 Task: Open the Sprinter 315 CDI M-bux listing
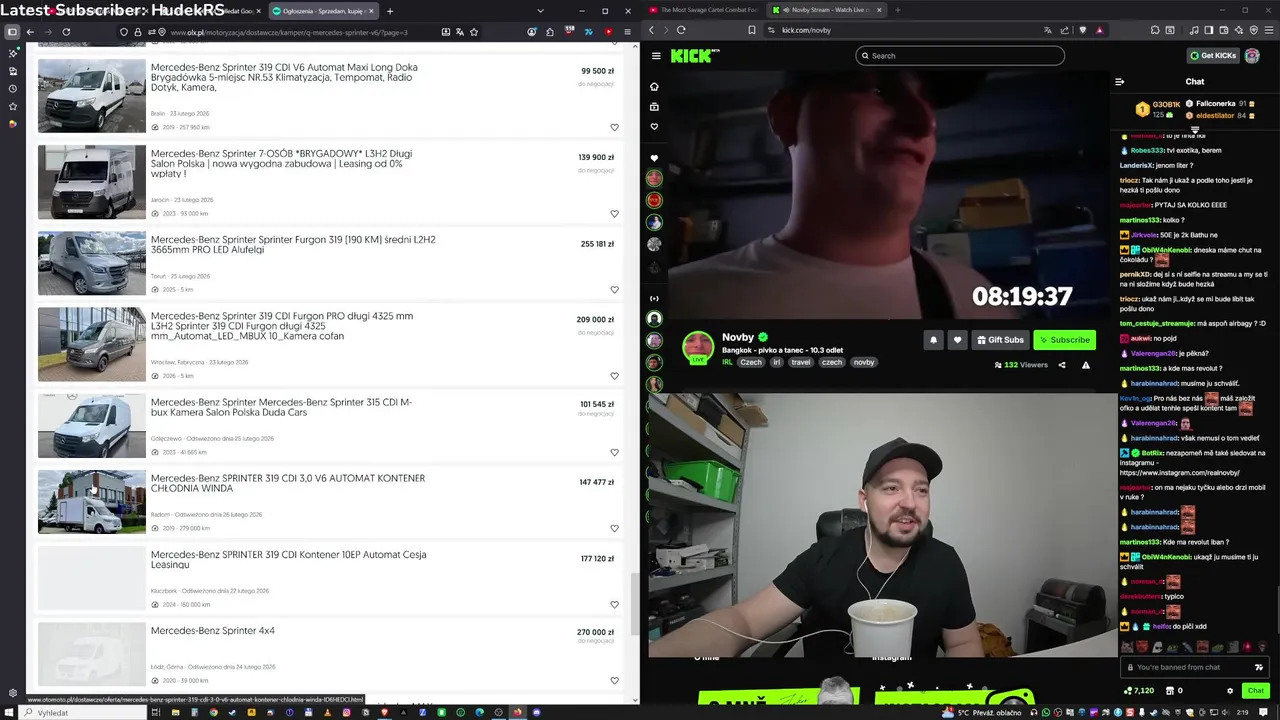click(281, 407)
